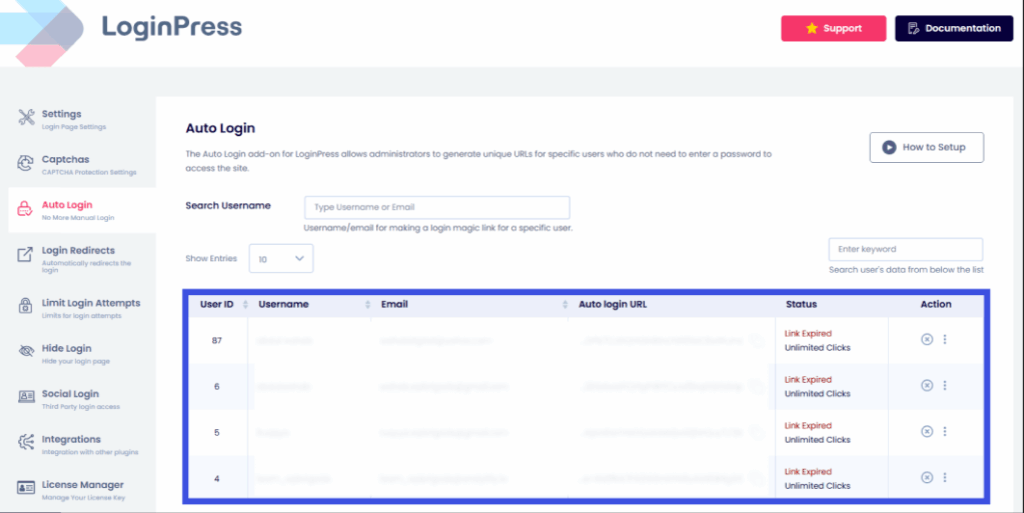Screen dimensions: 1024x513
Task: Click the Auto login URL column header
Action: tap(613, 304)
